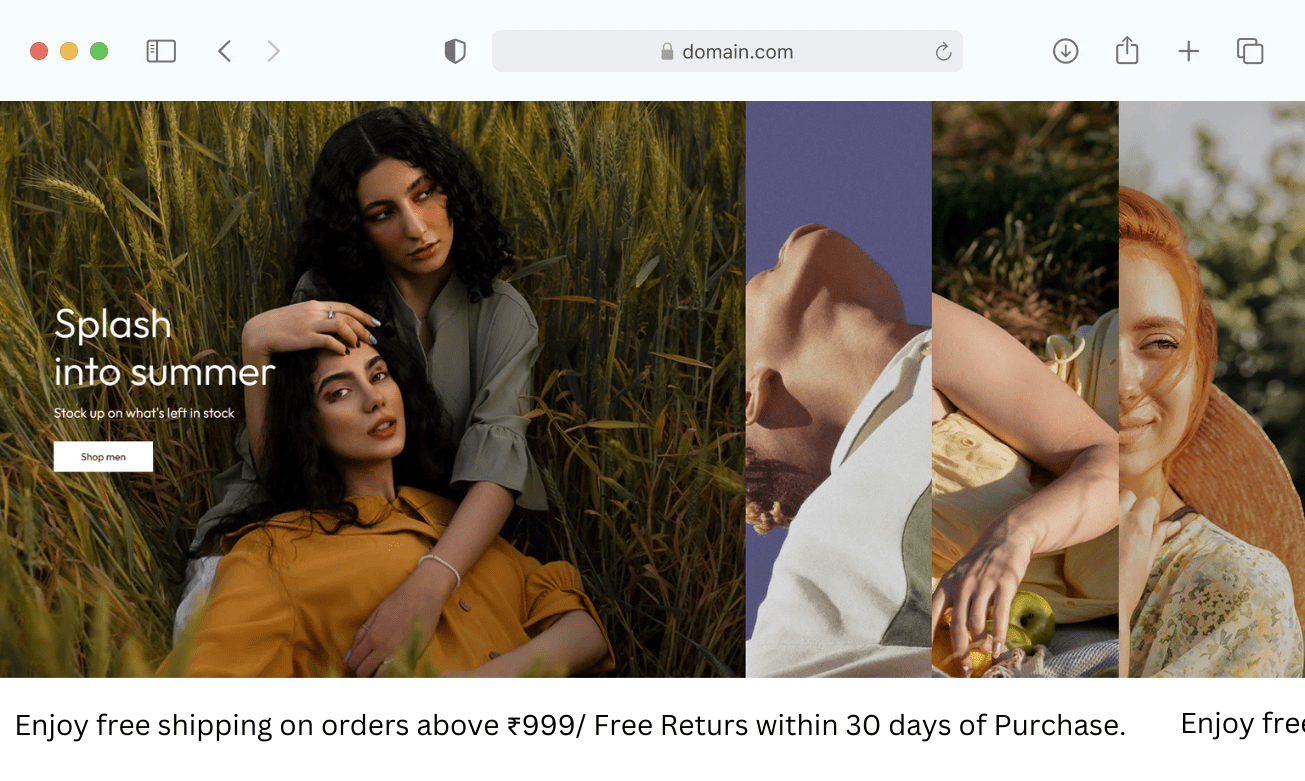Image resolution: width=1305 pixels, height=781 pixels.
Task: Click the padlock icon beside domain.com
Action: (x=667, y=51)
